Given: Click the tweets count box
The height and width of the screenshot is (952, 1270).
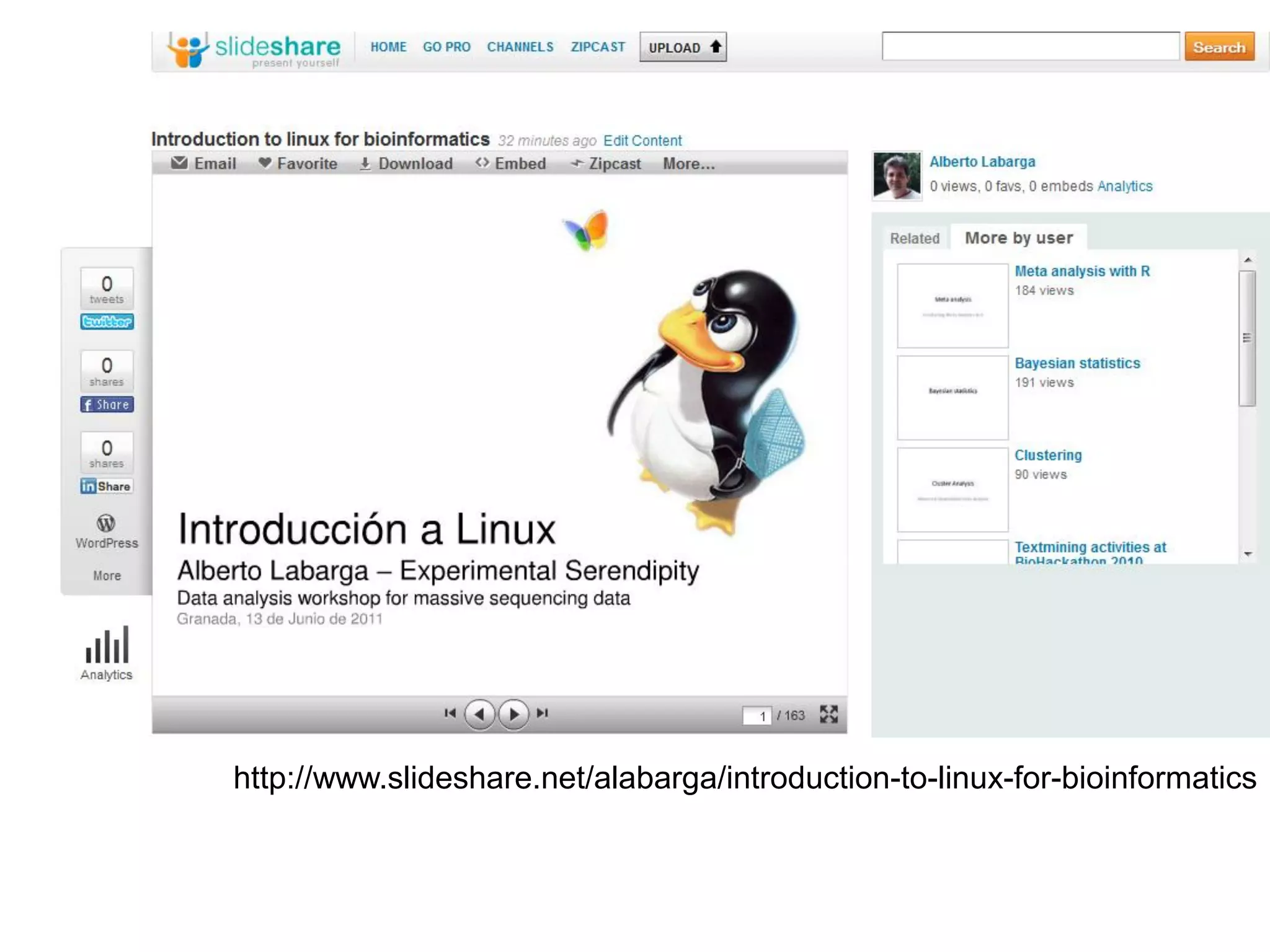Looking at the screenshot, I should 107,288.
